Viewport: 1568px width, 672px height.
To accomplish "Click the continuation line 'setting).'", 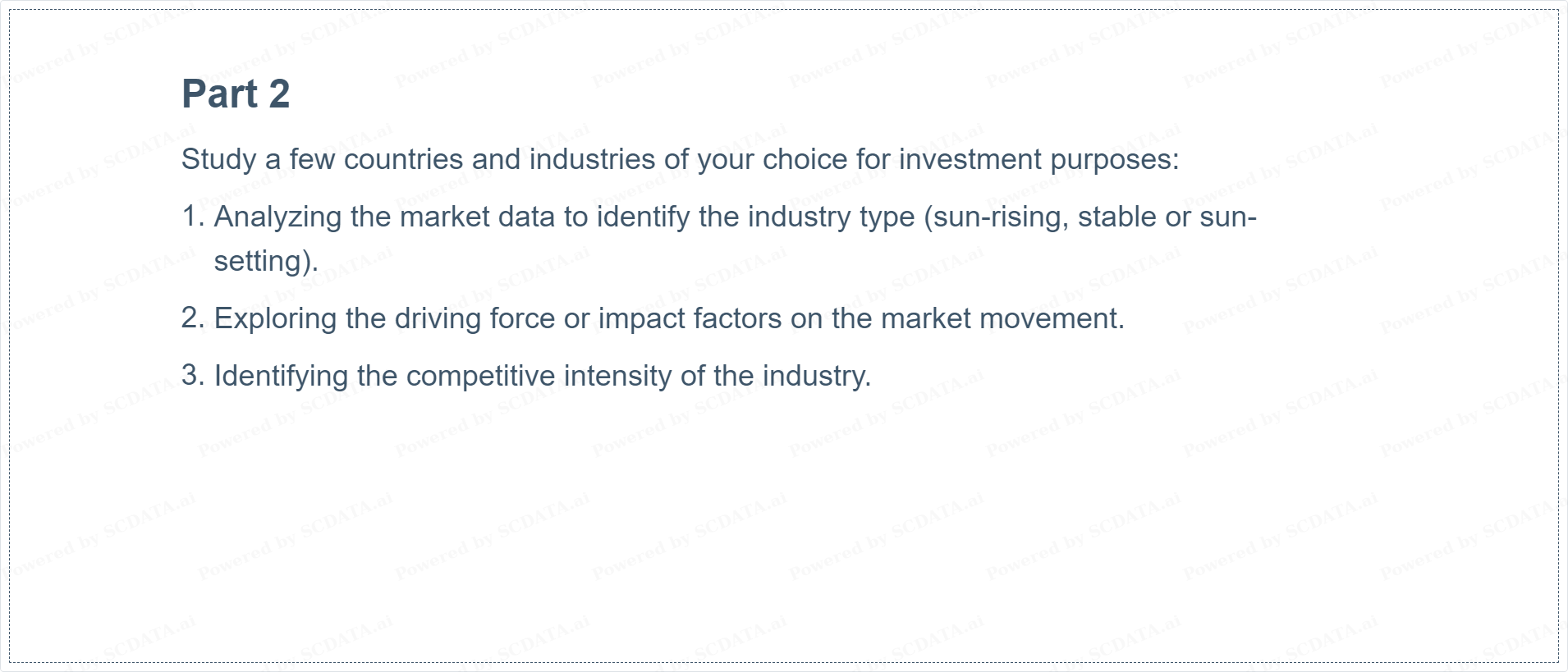I will pos(266,261).
